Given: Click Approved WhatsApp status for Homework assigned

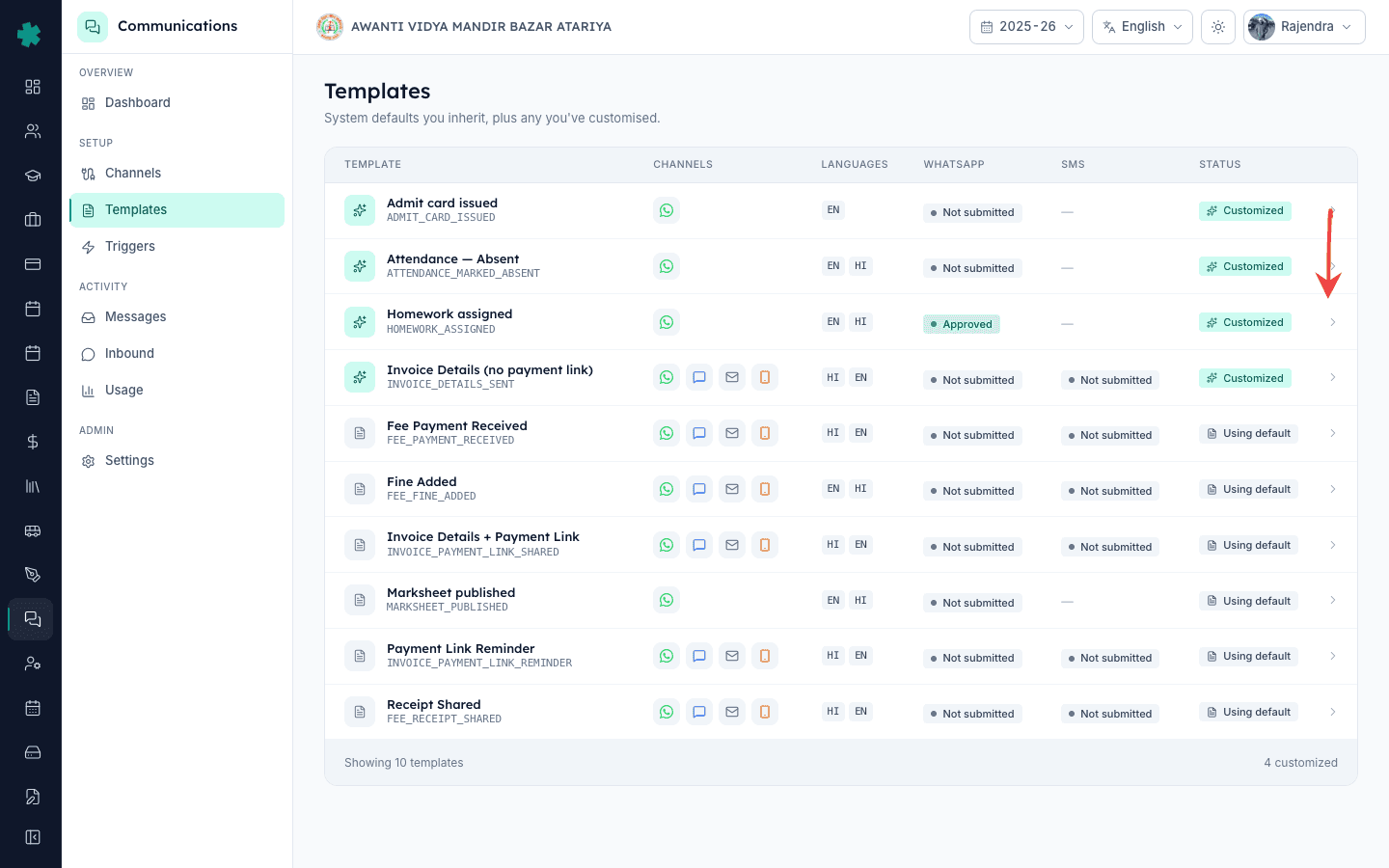Looking at the screenshot, I should 961,324.
